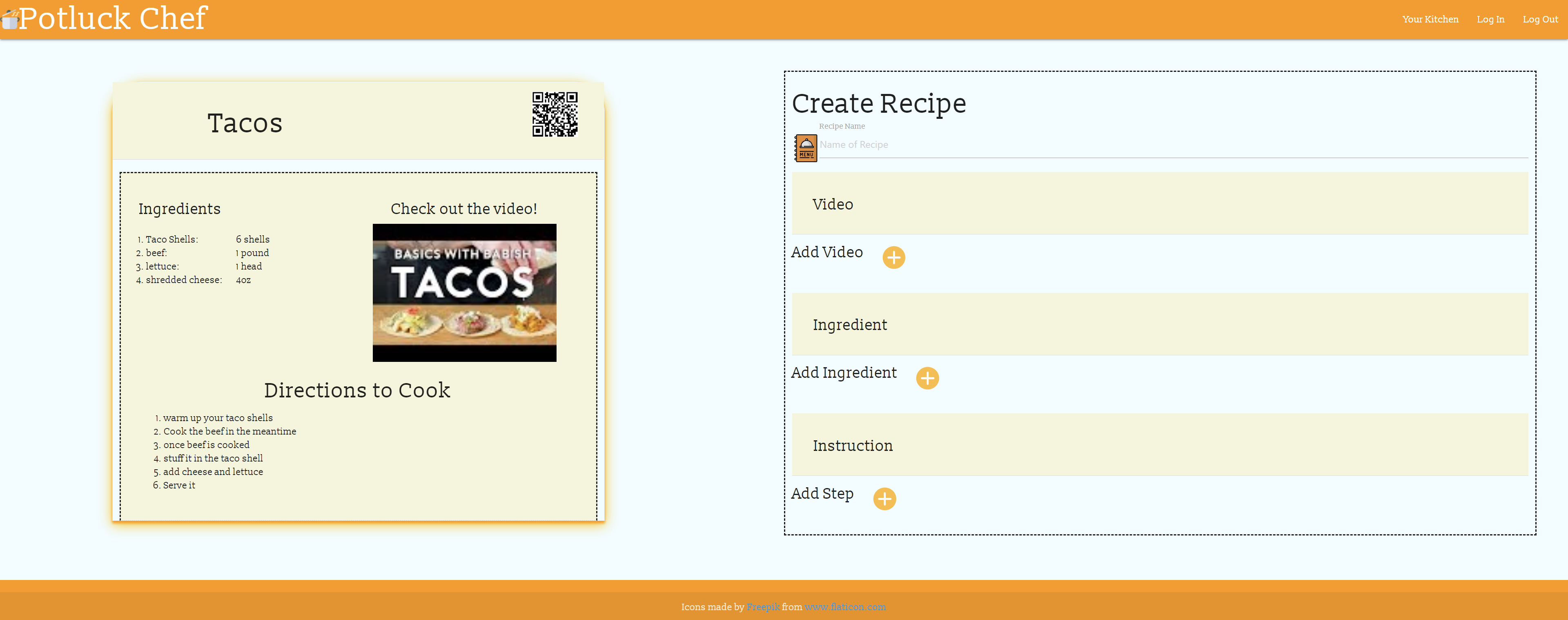Select Log In in the top navigation
Screen dimensions: 1568x620
pos(1490,20)
